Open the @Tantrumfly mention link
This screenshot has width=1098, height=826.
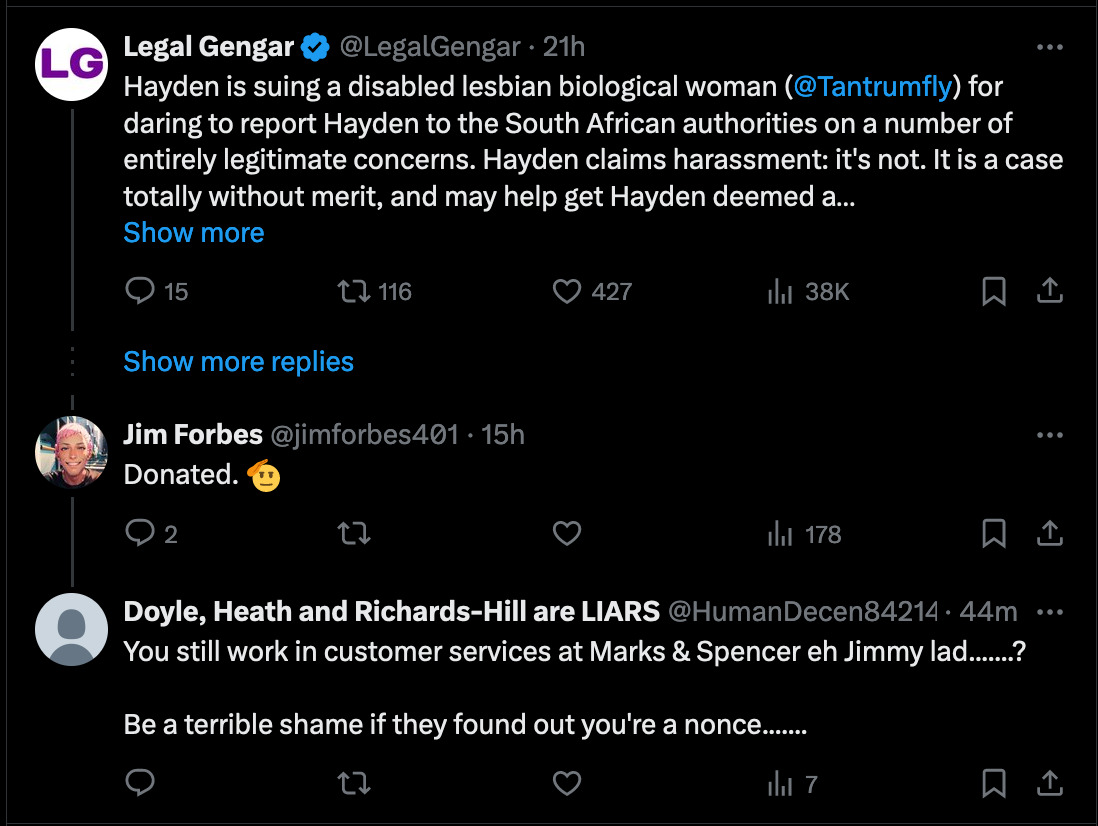pyautogui.click(x=872, y=87)
